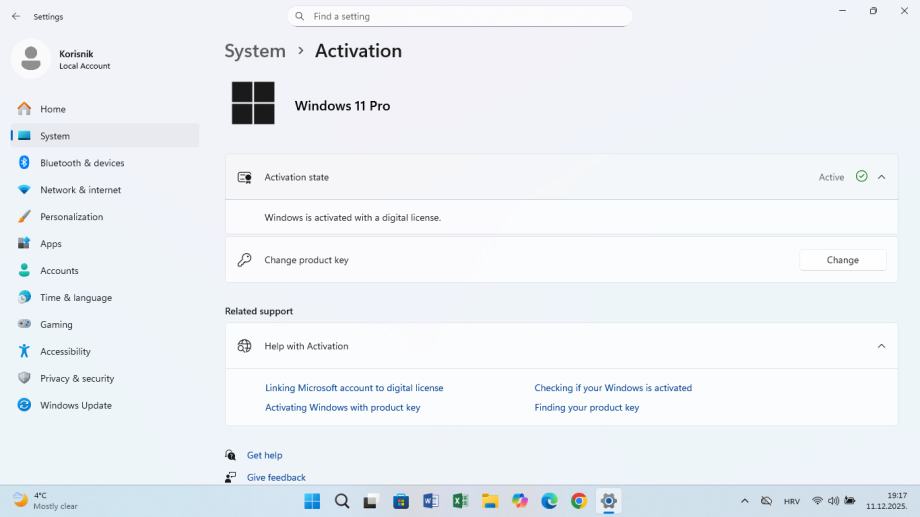Image resolution: width=920 pixels, height=517 pixels.
Task: Click the search magnifier icon in search box
Action: 299,16
